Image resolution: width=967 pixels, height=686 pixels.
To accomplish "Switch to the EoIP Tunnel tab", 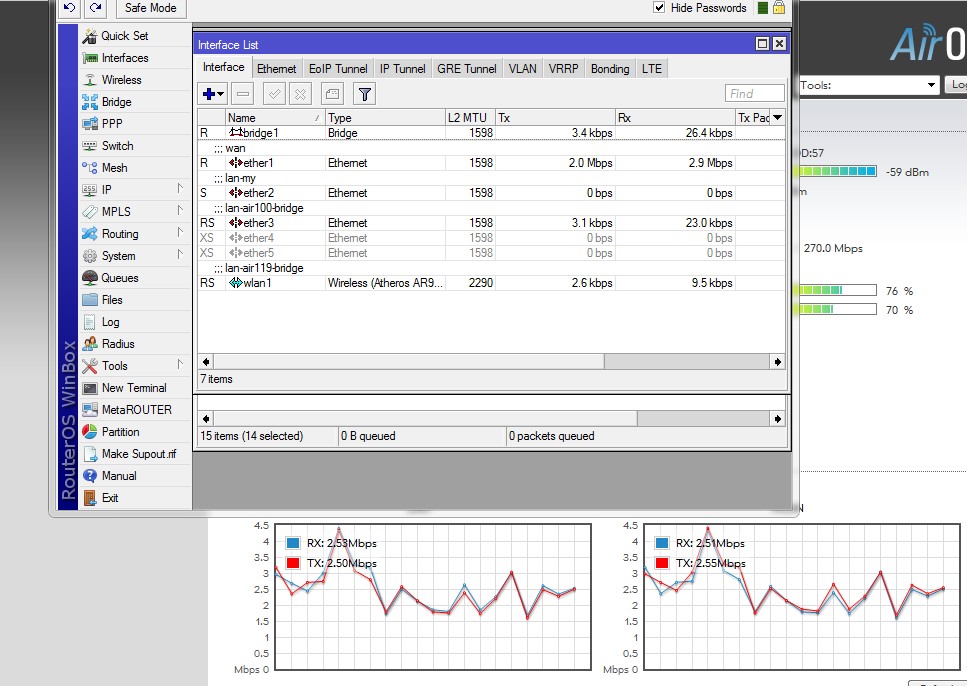I will pyautogui.click(x=338, y=69).
